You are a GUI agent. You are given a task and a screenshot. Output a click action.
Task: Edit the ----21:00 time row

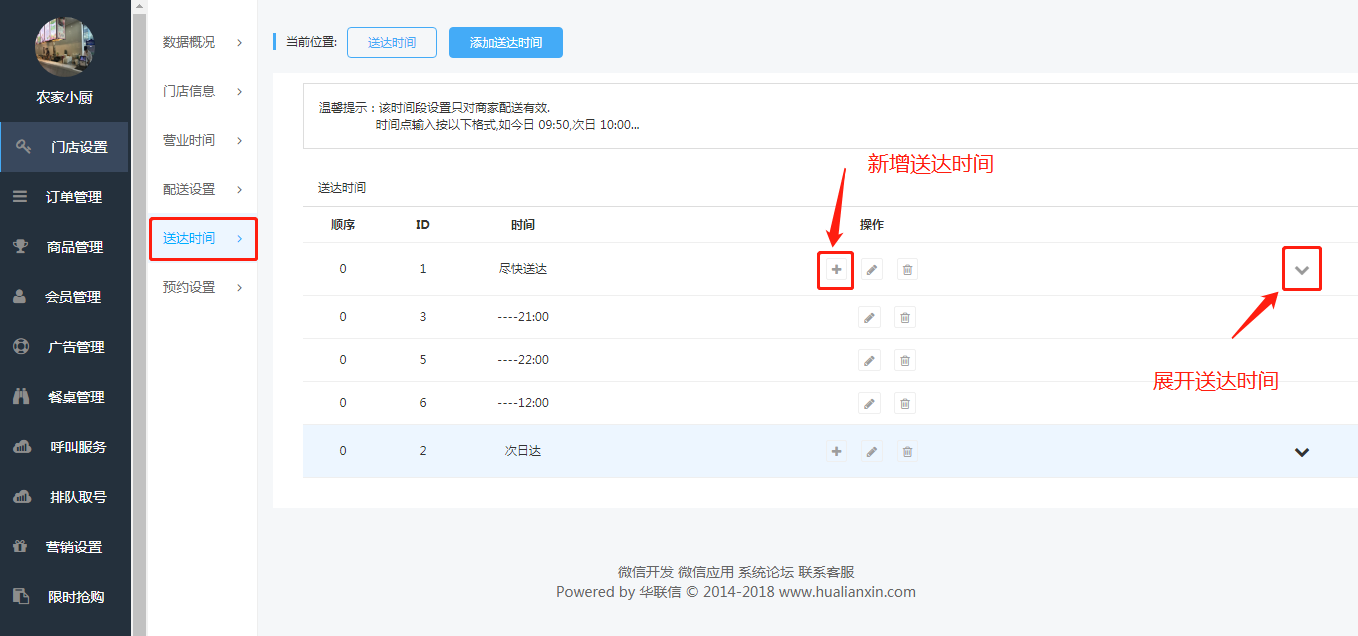pyautogui.click(x=870, y=318)
